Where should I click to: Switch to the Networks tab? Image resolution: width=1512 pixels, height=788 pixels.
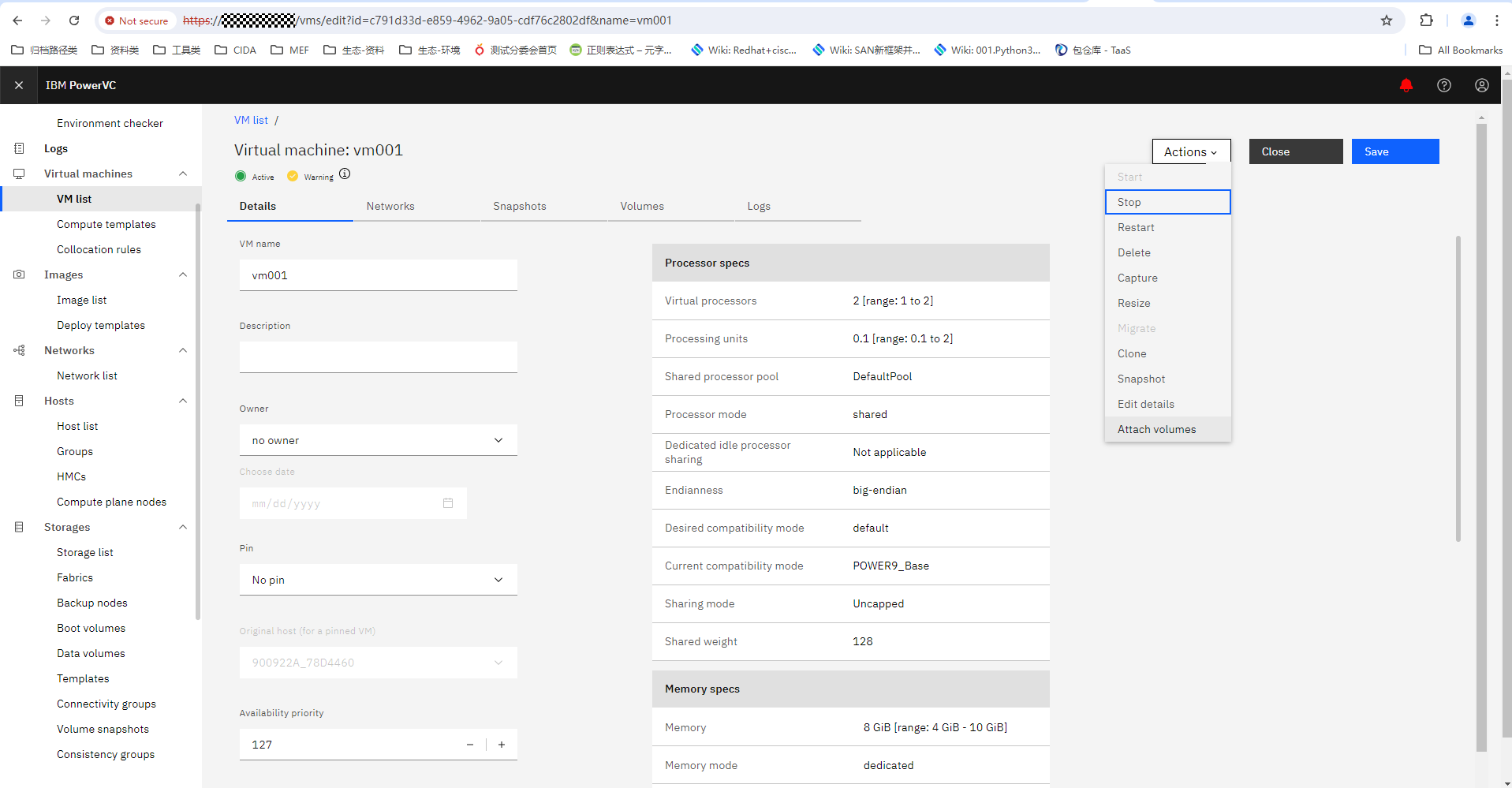[x=416, y=206]
